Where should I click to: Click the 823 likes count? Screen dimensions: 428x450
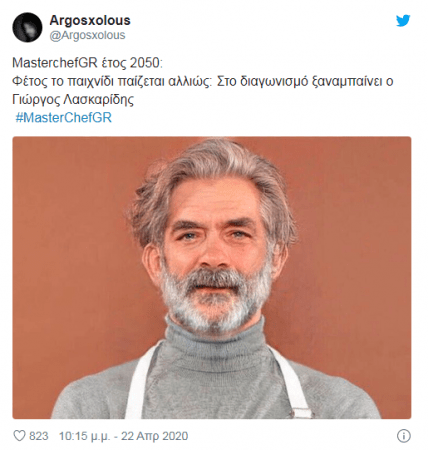click(x=39, y=436)
